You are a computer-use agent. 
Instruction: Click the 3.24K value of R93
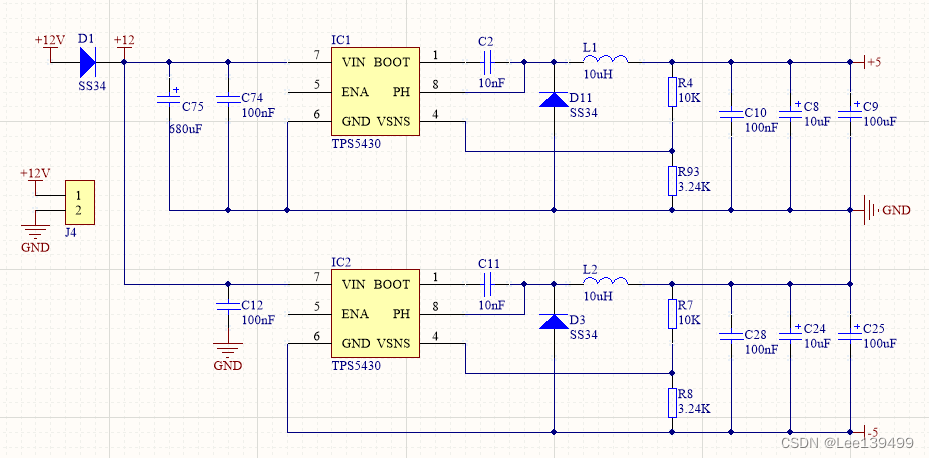coord(694,187)
